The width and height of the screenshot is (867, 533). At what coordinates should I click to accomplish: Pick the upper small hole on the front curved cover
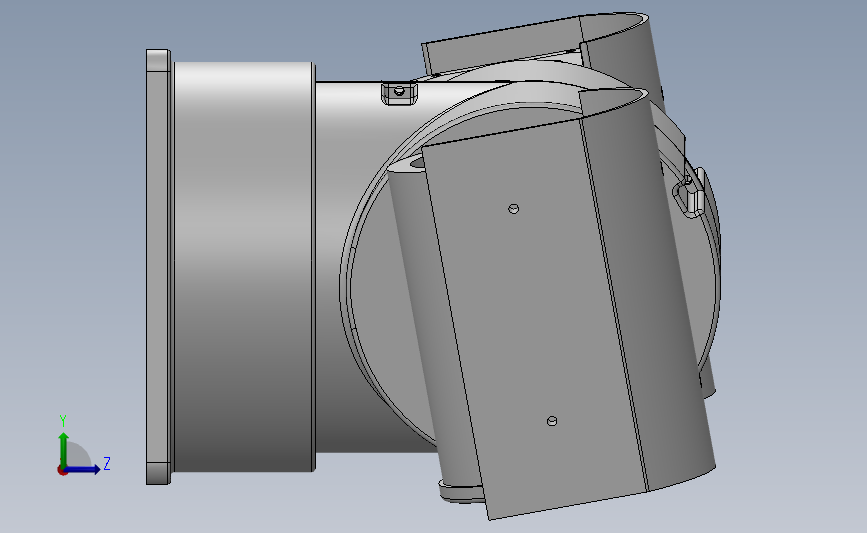click(x=513, y=208)
